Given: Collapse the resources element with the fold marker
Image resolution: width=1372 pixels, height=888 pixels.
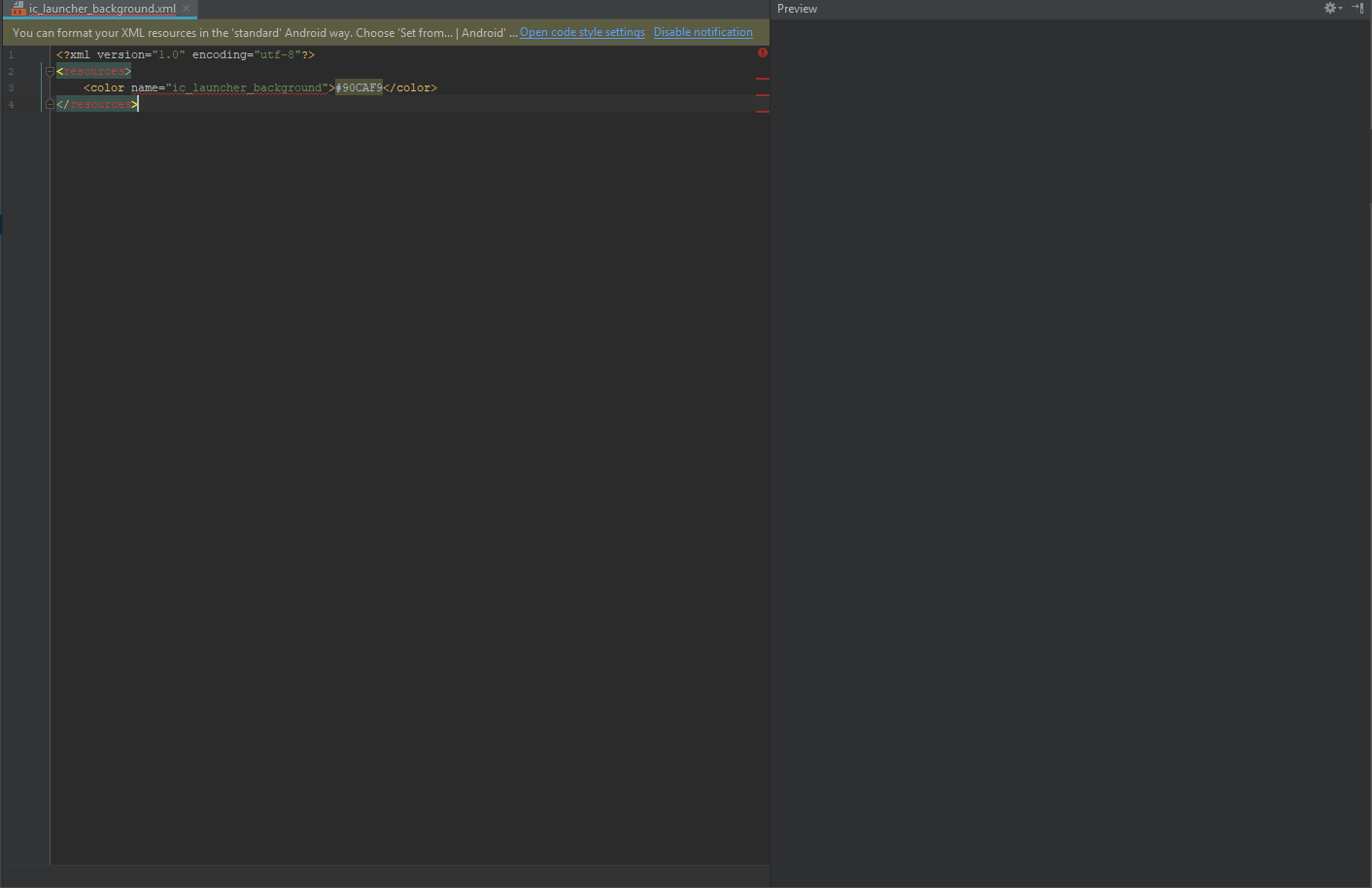Looking at the screenshot, I should pyautogui.click(x=50, y=70).
